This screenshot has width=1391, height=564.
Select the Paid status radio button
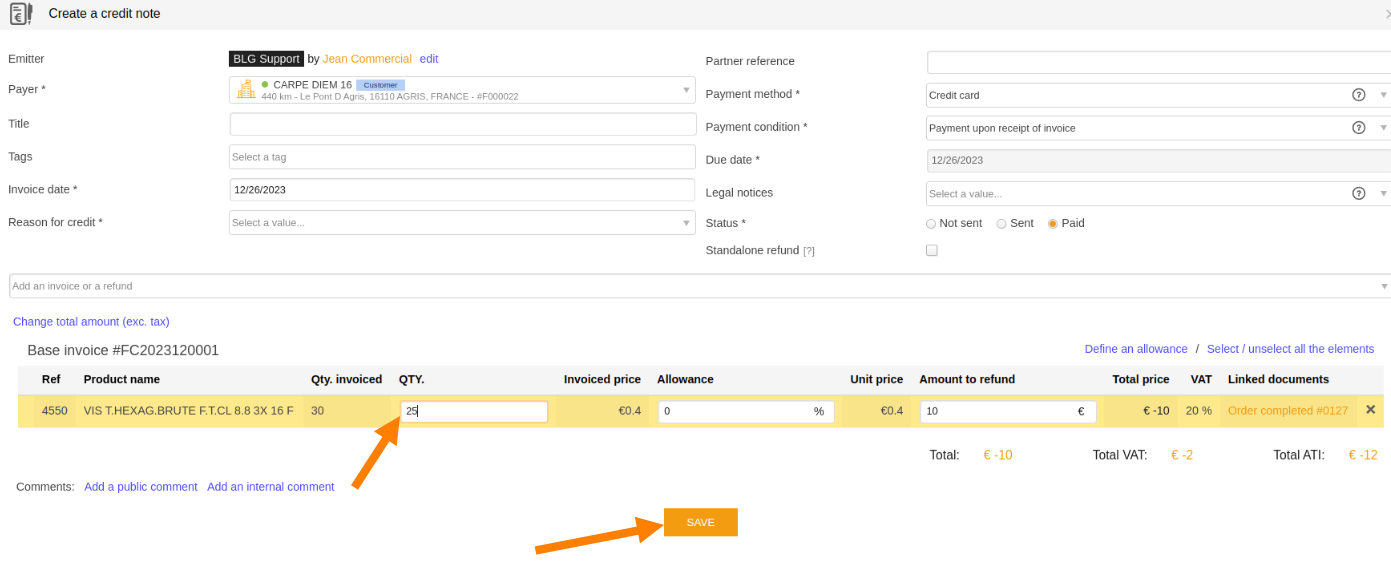(x=1052, y=224)
